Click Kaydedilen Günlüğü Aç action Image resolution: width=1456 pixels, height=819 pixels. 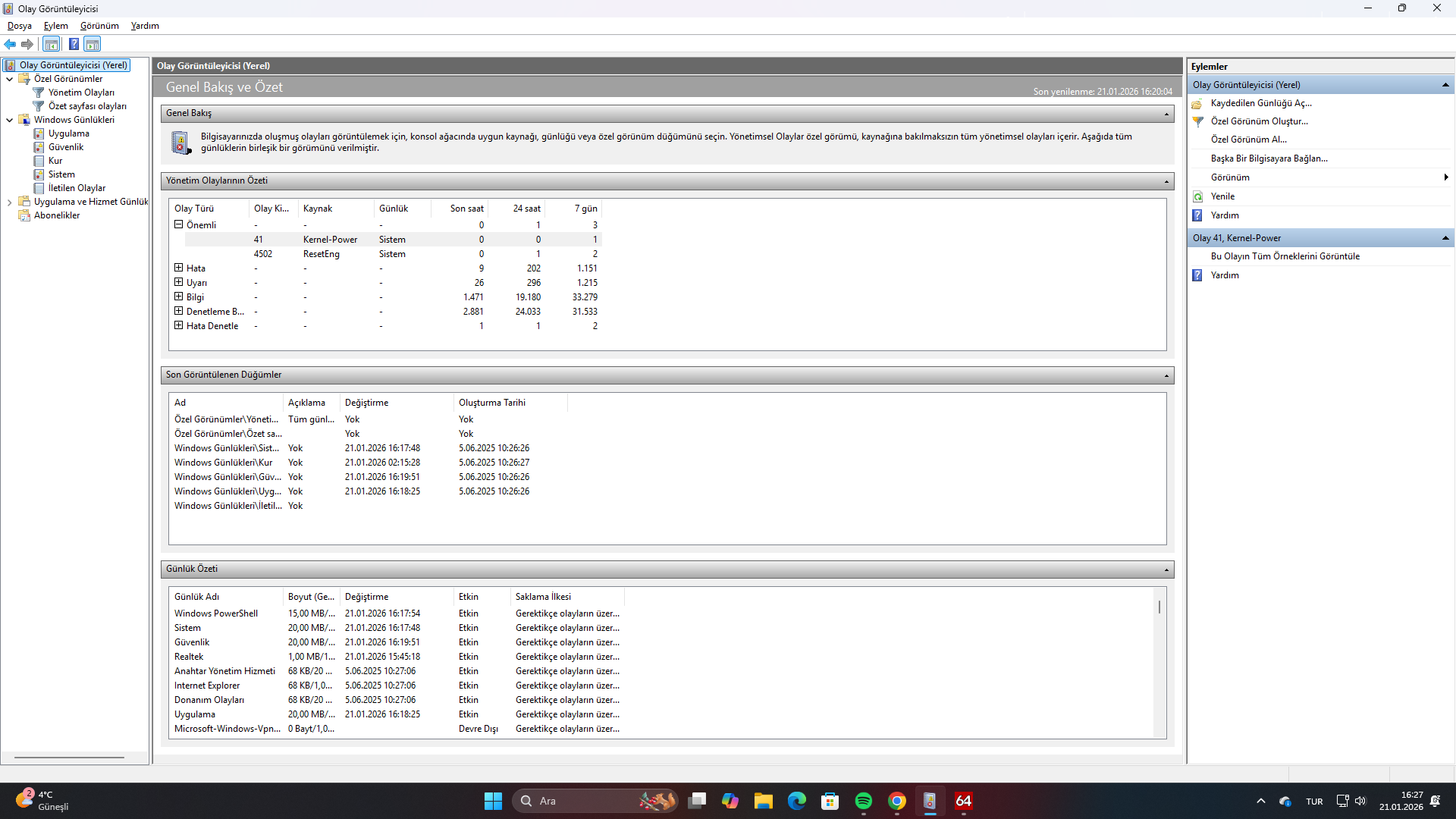coord(1261,103)
